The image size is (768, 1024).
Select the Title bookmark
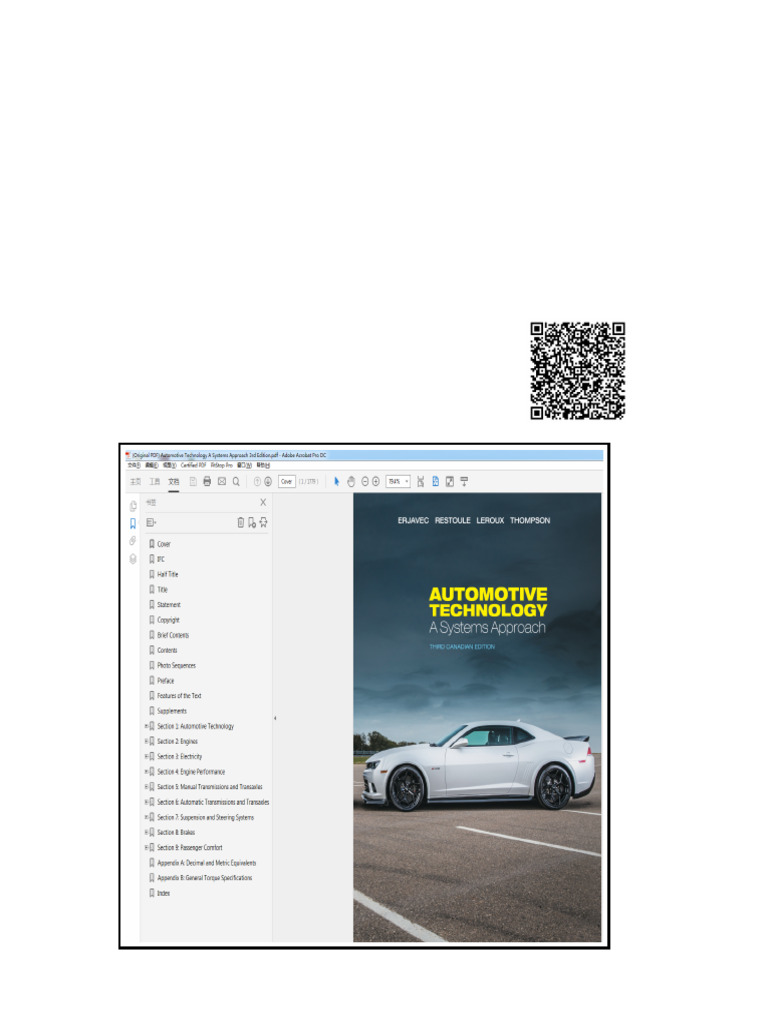point(163,589)
